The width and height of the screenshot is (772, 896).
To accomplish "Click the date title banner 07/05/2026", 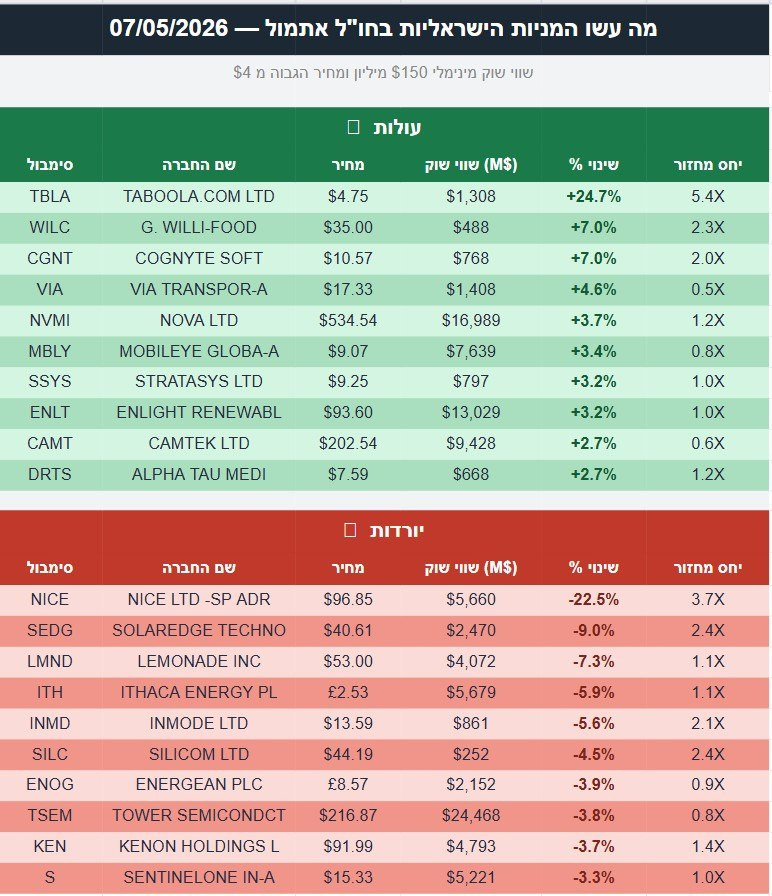I will [x=383, y=28].
